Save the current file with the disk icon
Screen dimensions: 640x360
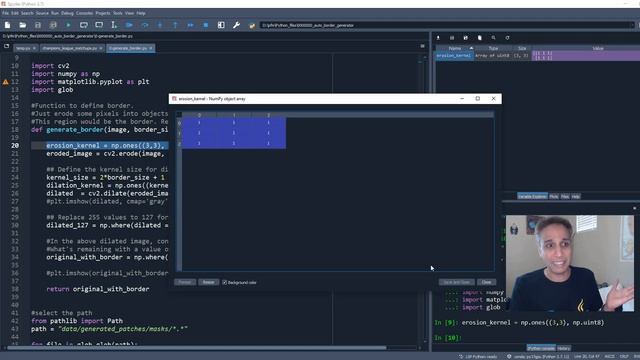(x=38, y=25)
